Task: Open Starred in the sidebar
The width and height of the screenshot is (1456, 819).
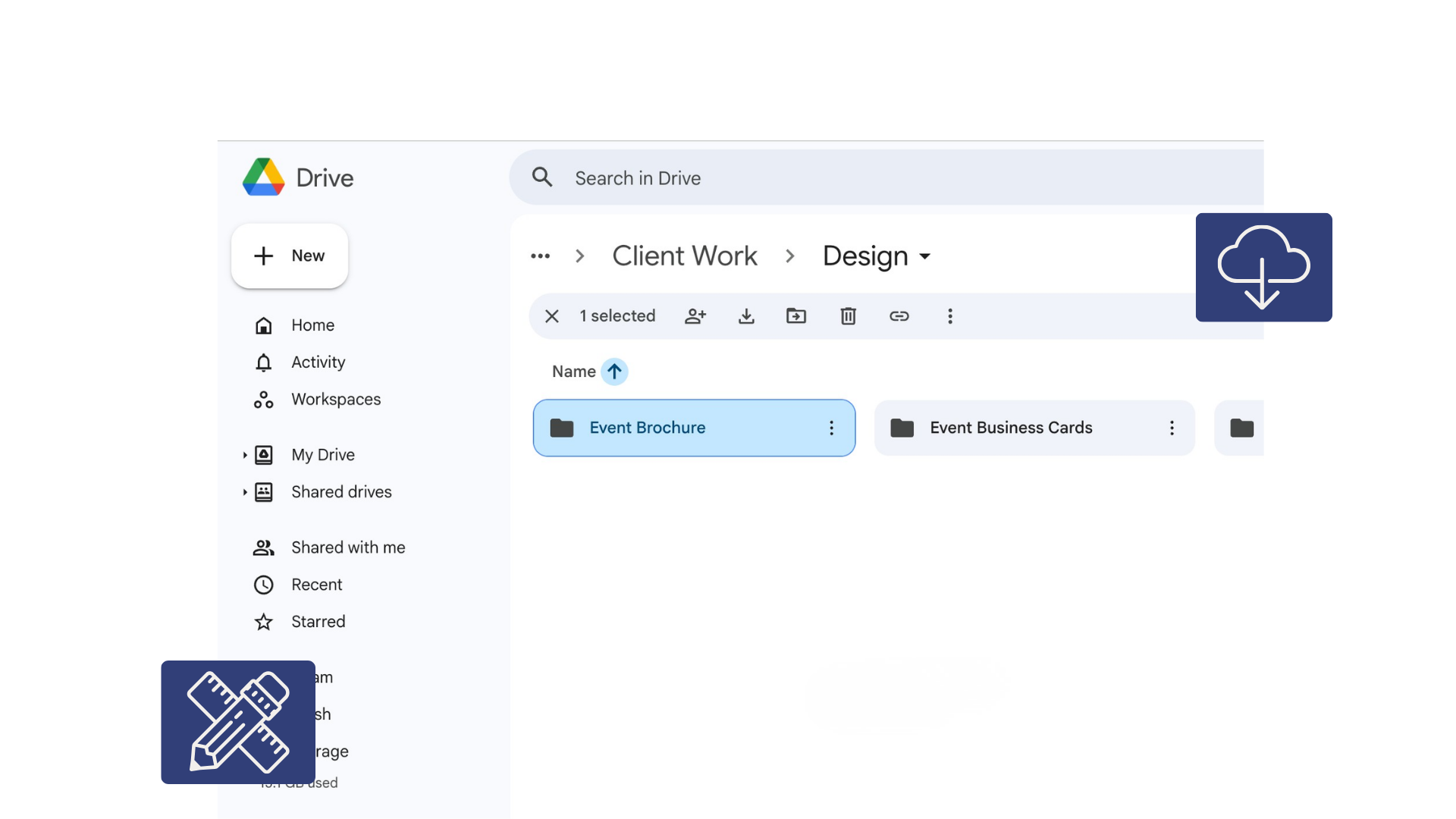Action: click(318, 622)
